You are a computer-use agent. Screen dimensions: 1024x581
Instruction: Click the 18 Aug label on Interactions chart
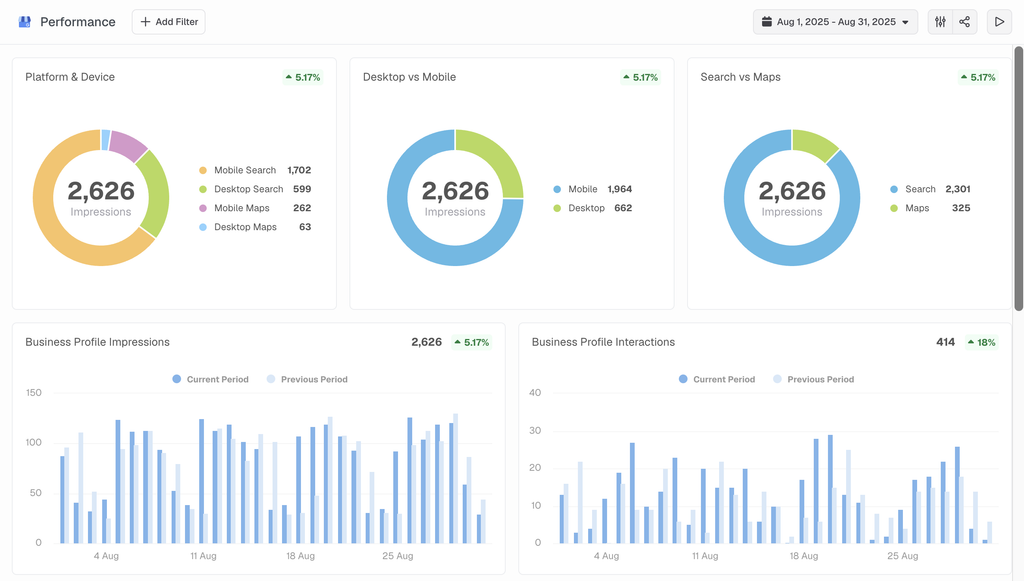point(803,556)
